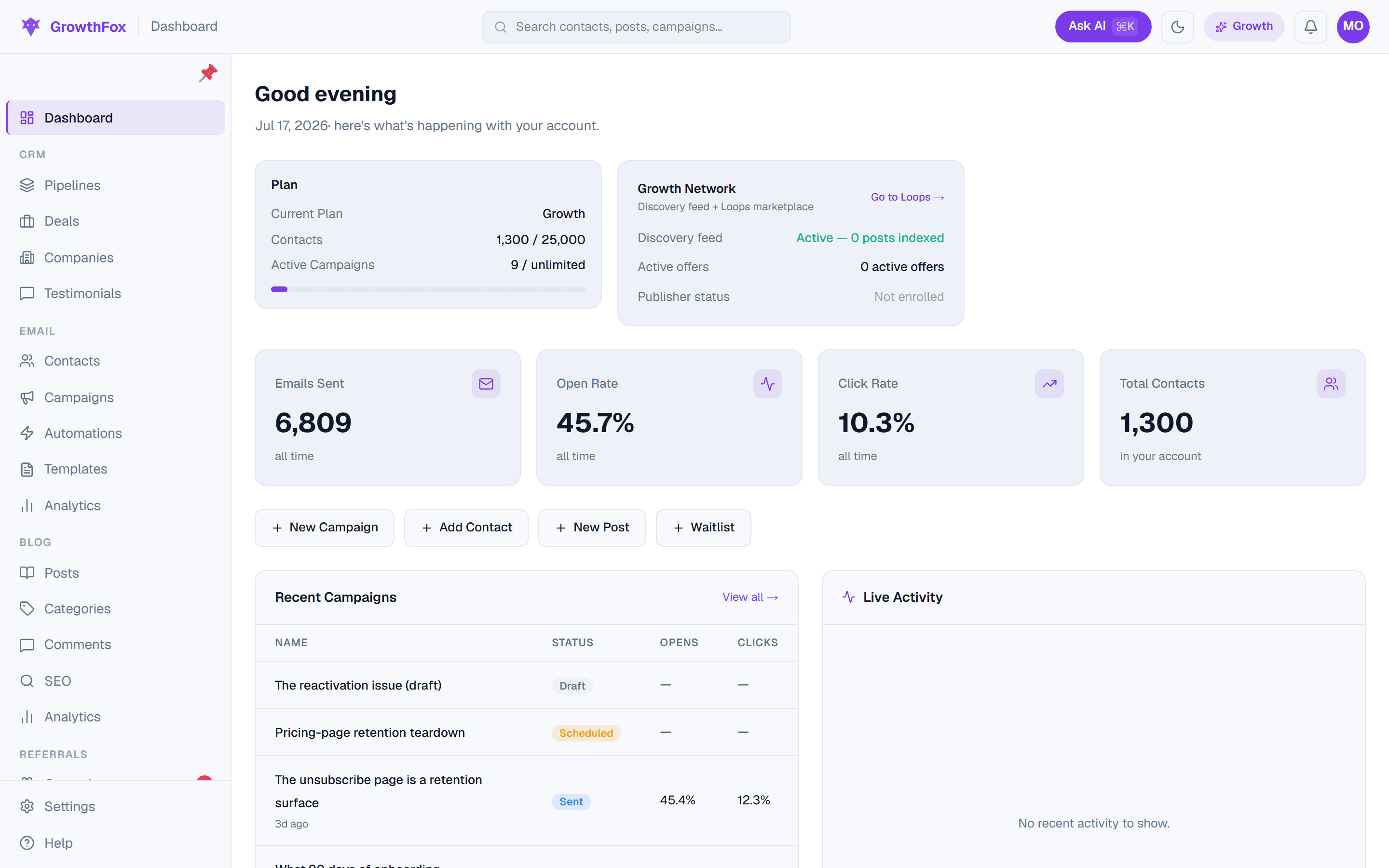Open Pricing-page retention teardown campaign
1389x868 pixels.
click(369, 732)
